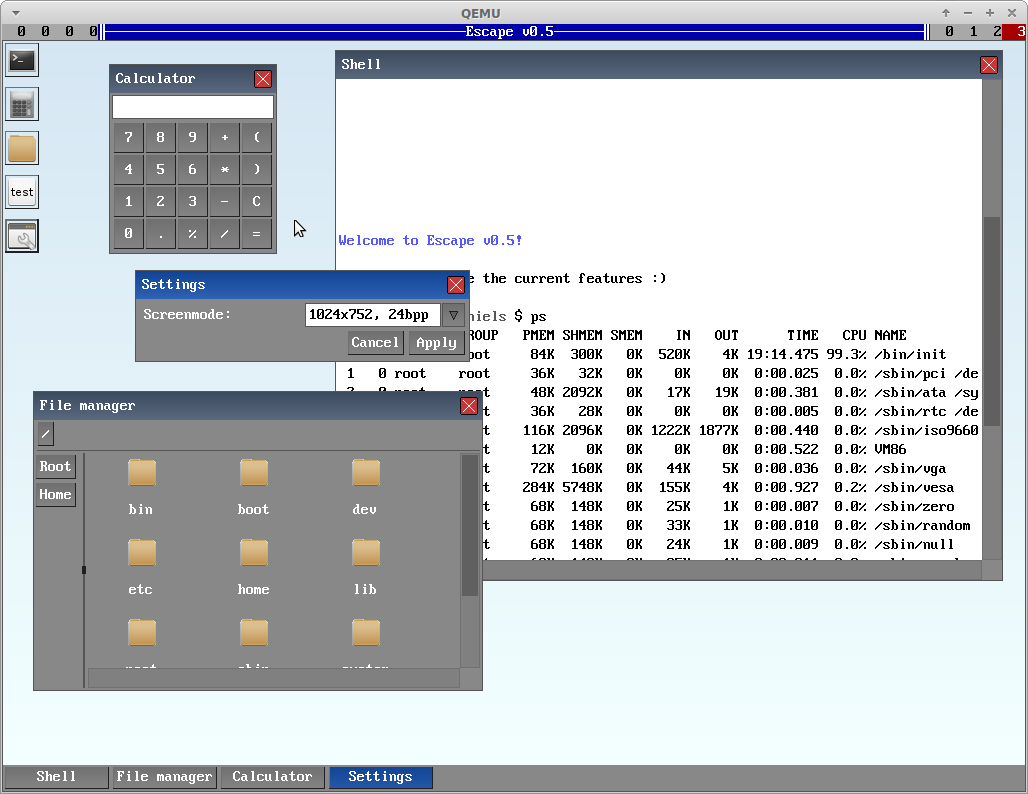Click the File manager horizontal scrollbar
Image resolution: width=1028 pixels, height=794 pixels.
[273, 678]
